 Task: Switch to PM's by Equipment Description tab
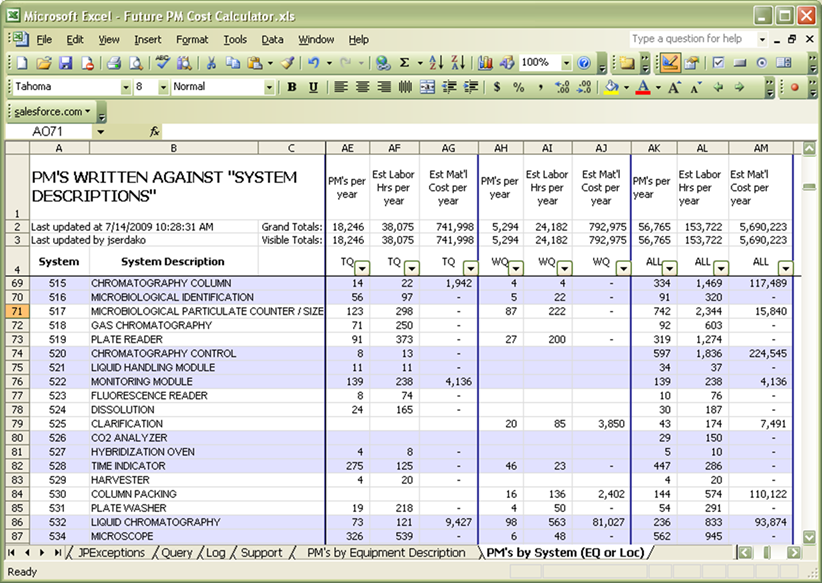[386, 553]
